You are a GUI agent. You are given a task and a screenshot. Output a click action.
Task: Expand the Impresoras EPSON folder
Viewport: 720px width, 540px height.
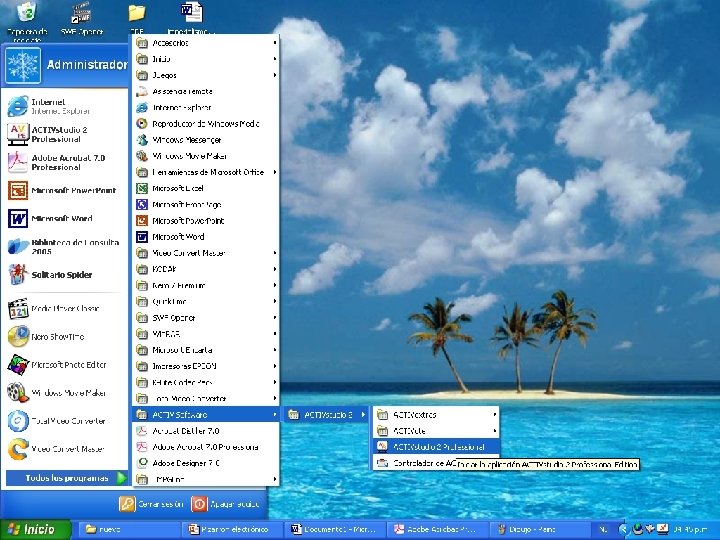coord(206,366)
